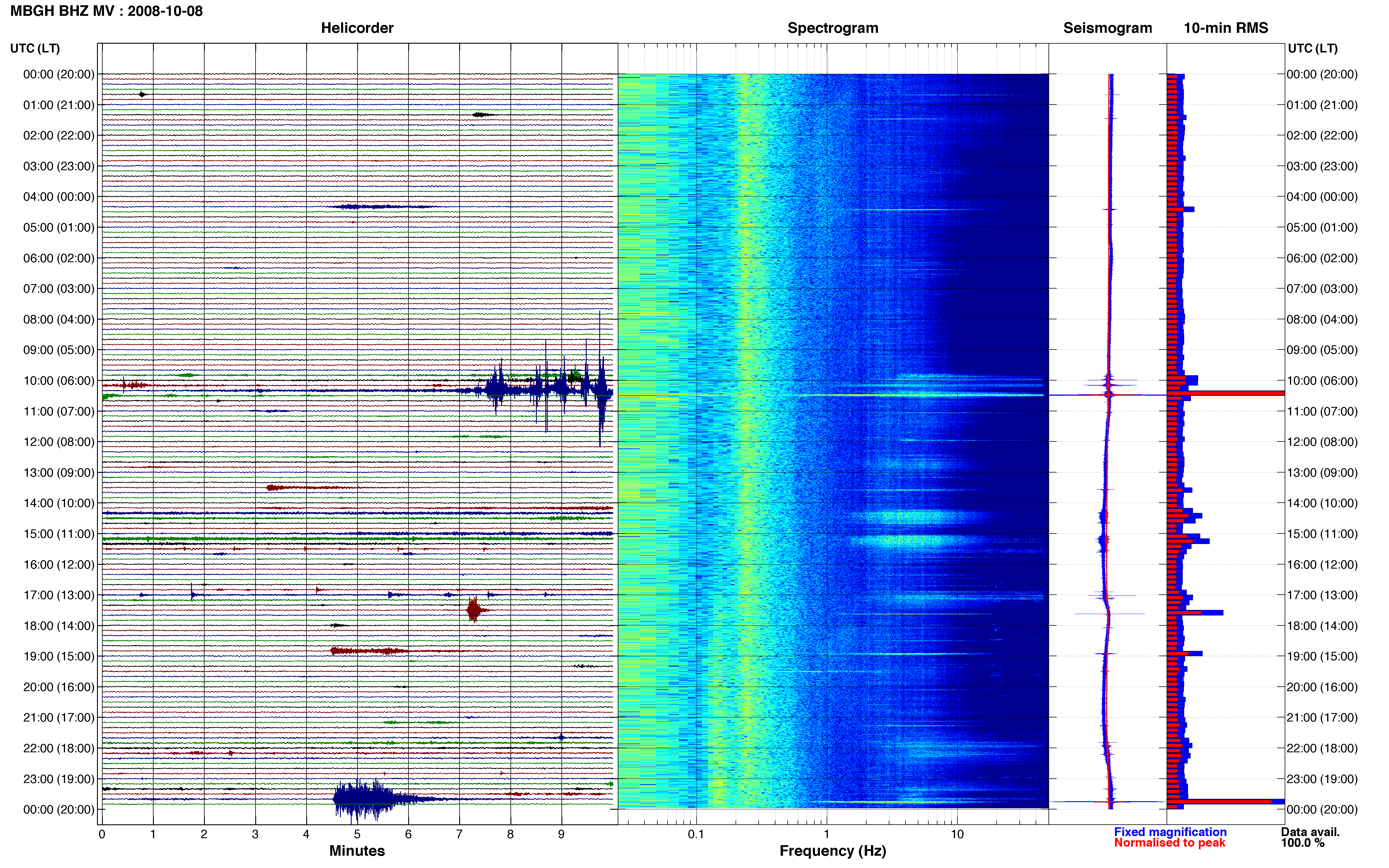1389x868 pixels.
Task: Click the right '02:00 (22:00)' time label
Action: [1322, 135]
